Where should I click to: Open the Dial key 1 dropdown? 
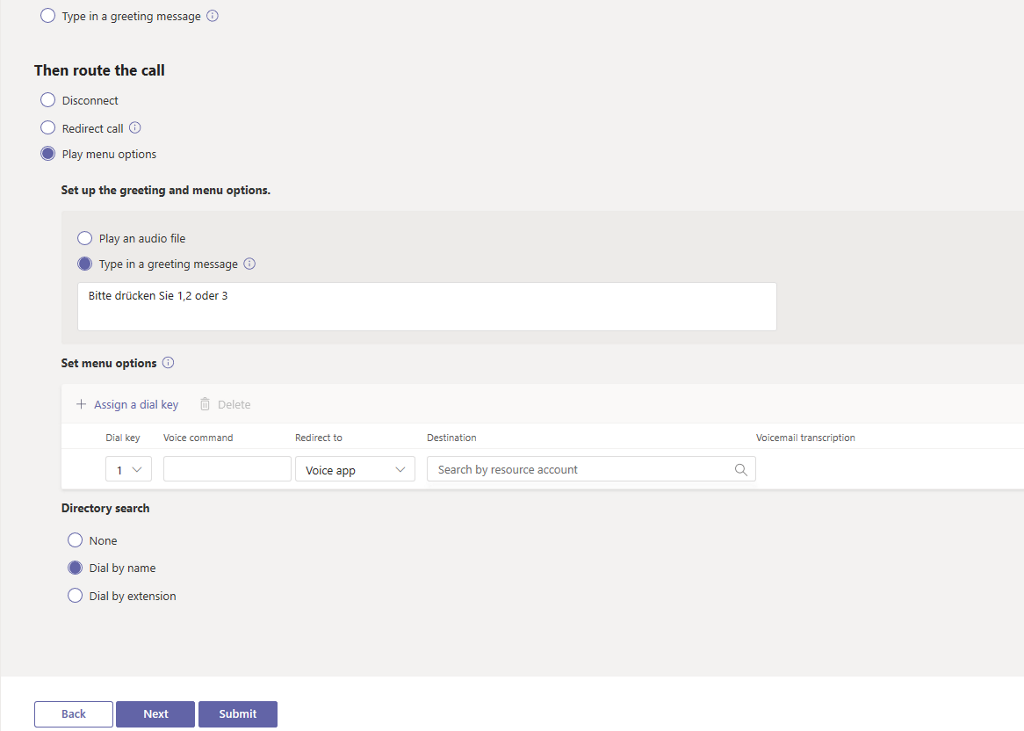(x=129, y=469)
